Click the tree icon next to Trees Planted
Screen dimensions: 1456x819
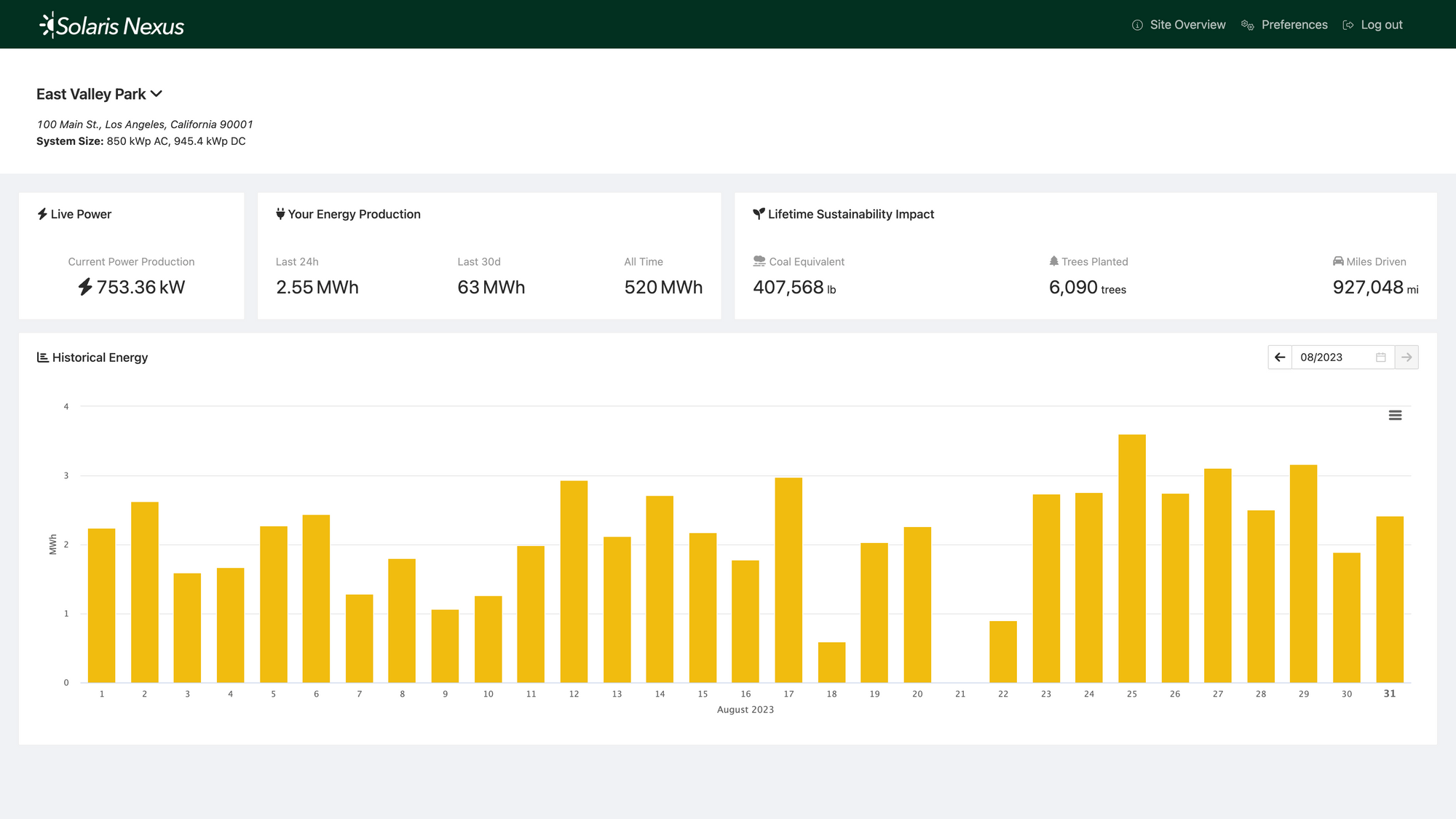tap(1053, 261)
